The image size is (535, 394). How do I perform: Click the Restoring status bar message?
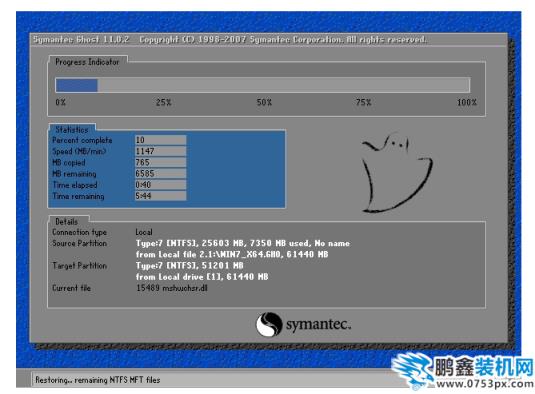98,380
